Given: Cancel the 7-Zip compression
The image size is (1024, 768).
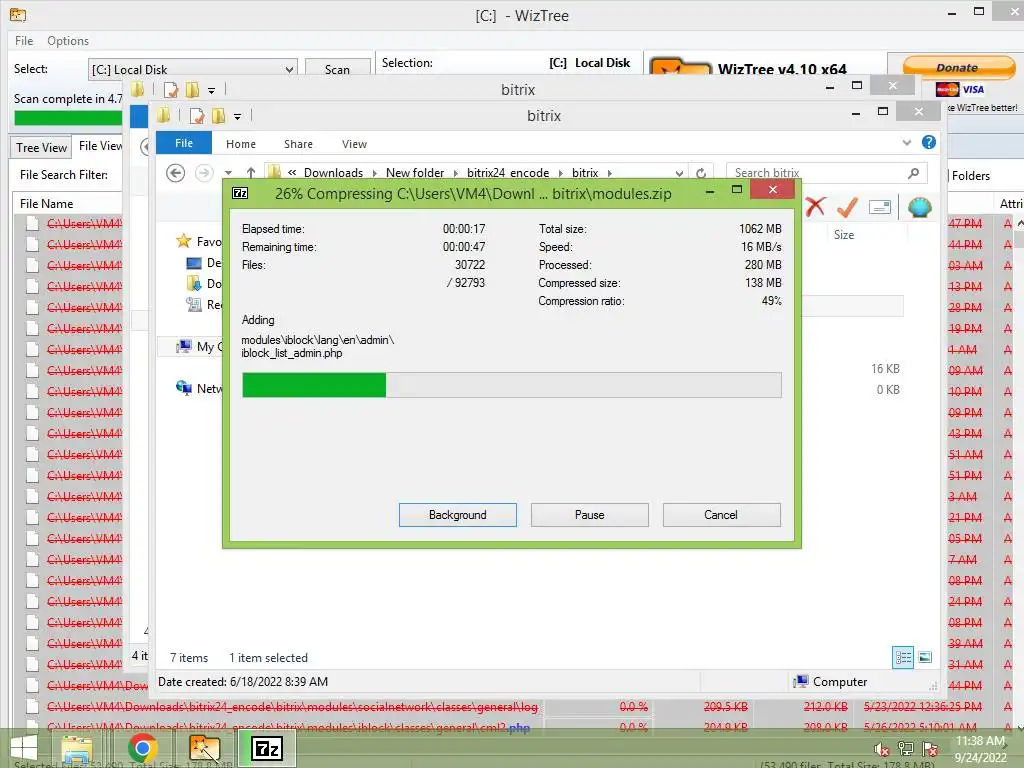Looking at the screenshot, I should point(722,515).
